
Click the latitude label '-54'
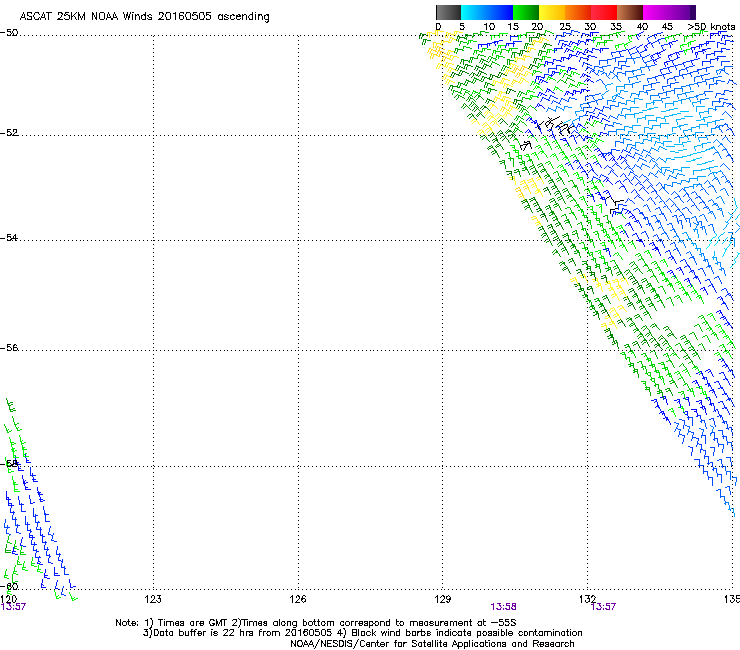pyautogui.click(x=9, y=237)
